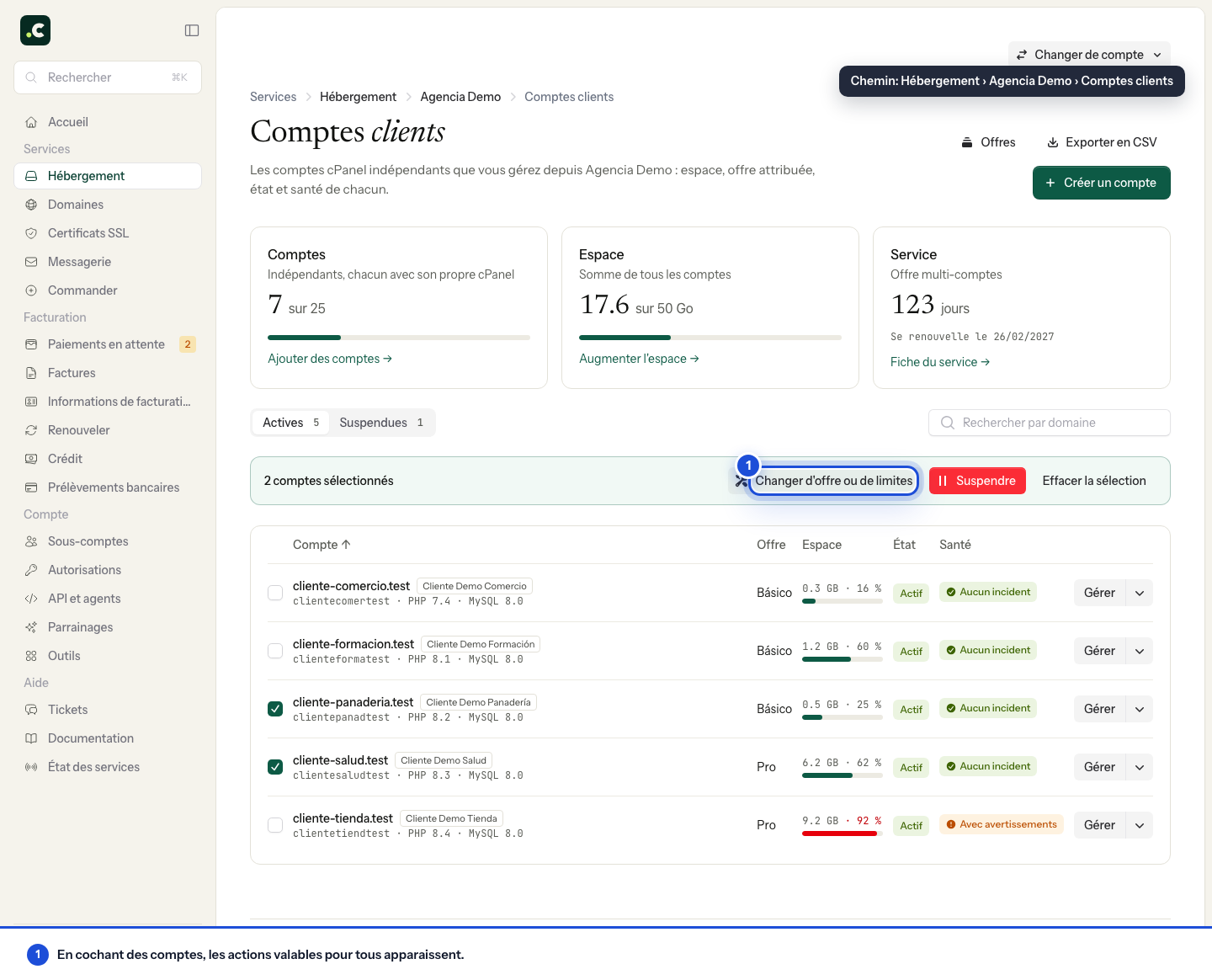Uncheck the cliente-panaderia.test checkbox

[x=275, y=709]
